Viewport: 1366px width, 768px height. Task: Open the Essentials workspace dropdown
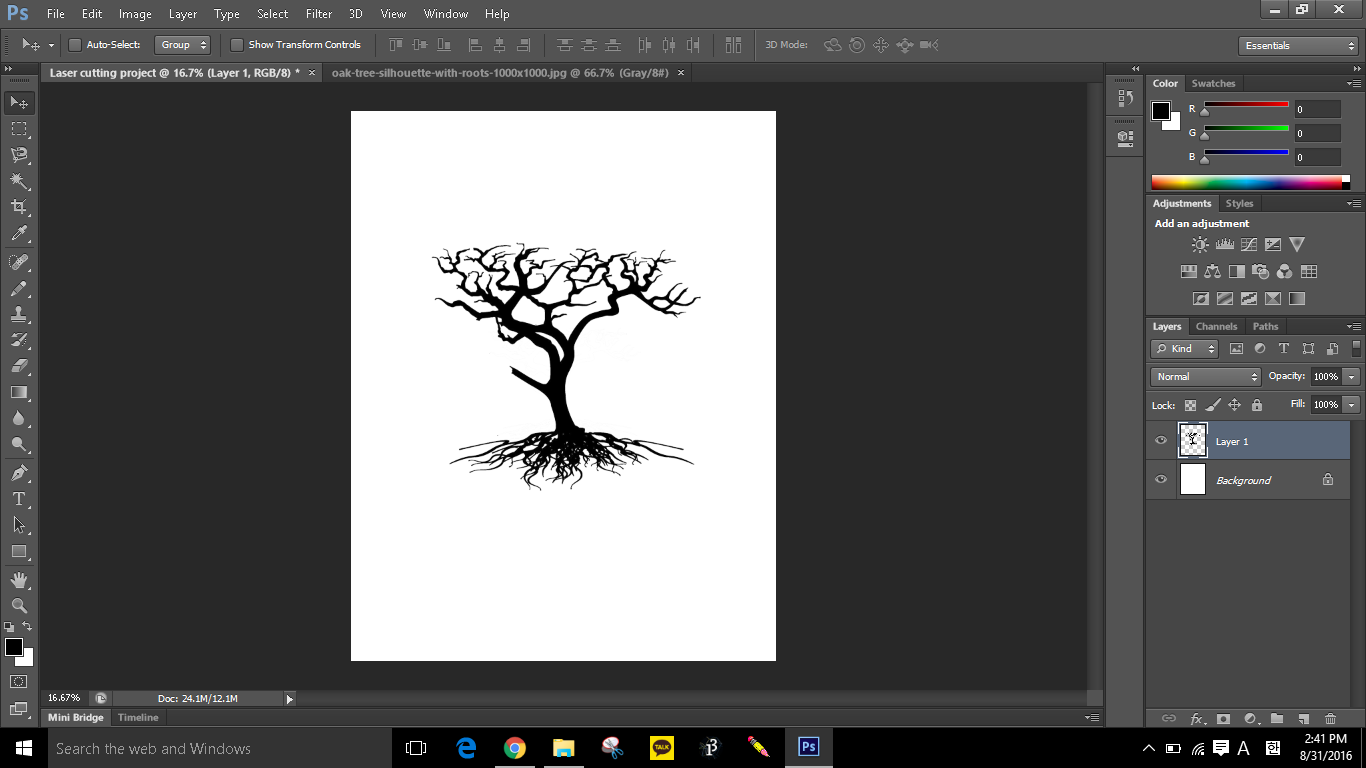(x=1297, y=46)
